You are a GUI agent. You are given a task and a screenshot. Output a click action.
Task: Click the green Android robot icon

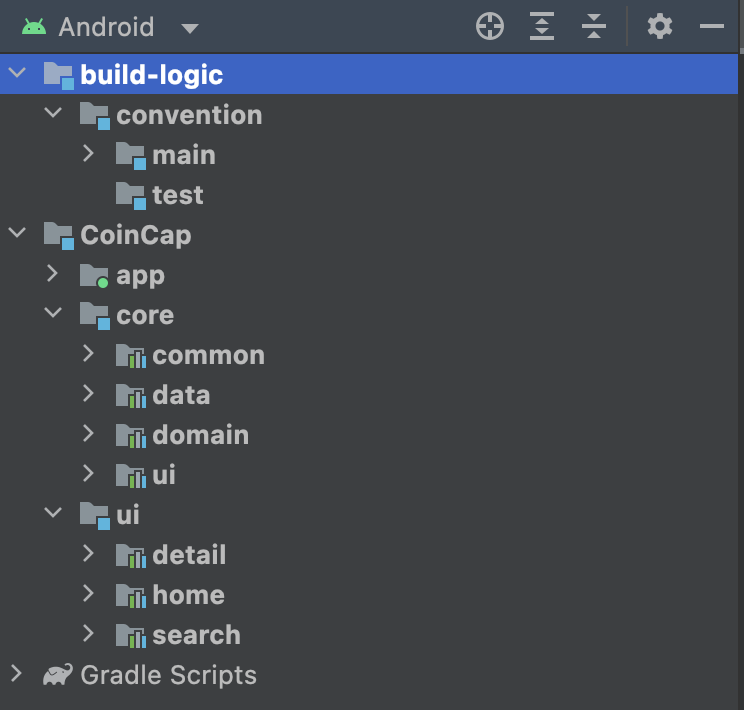34,27
